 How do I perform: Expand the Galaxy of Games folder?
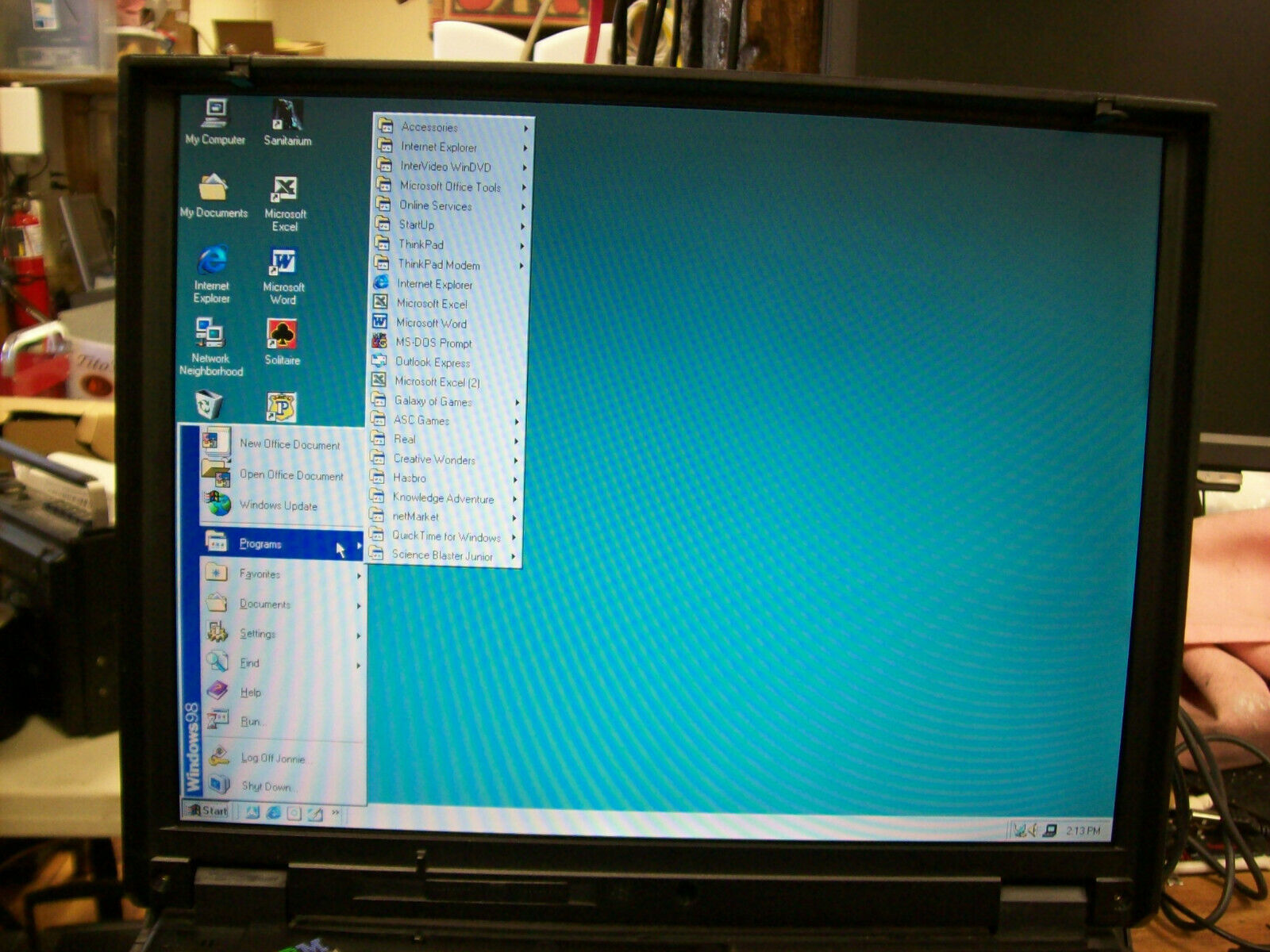pyautogui.click(x=447, y=401)
